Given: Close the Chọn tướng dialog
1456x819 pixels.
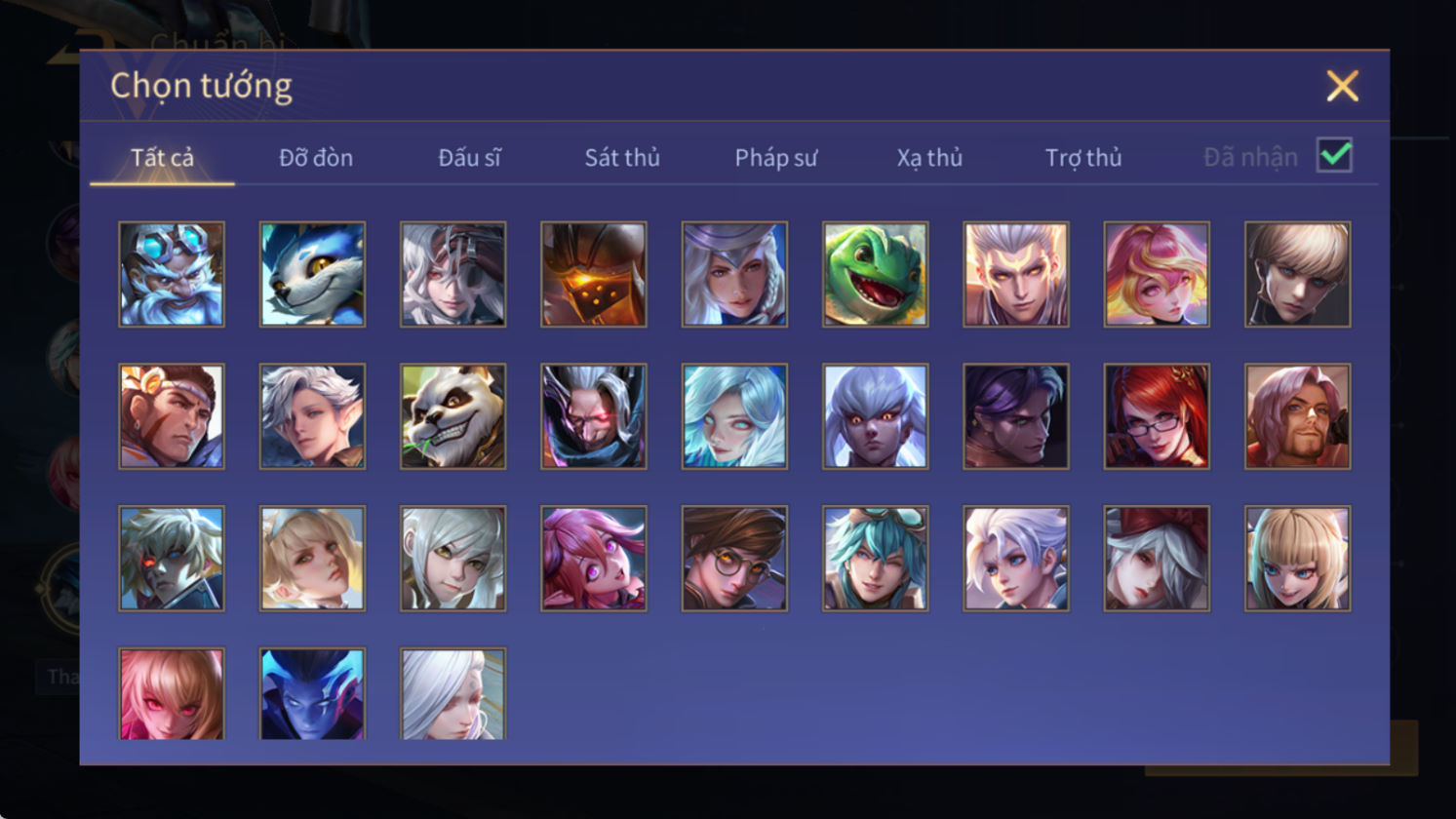Looking at the screenshot, I should (1342, 87).
